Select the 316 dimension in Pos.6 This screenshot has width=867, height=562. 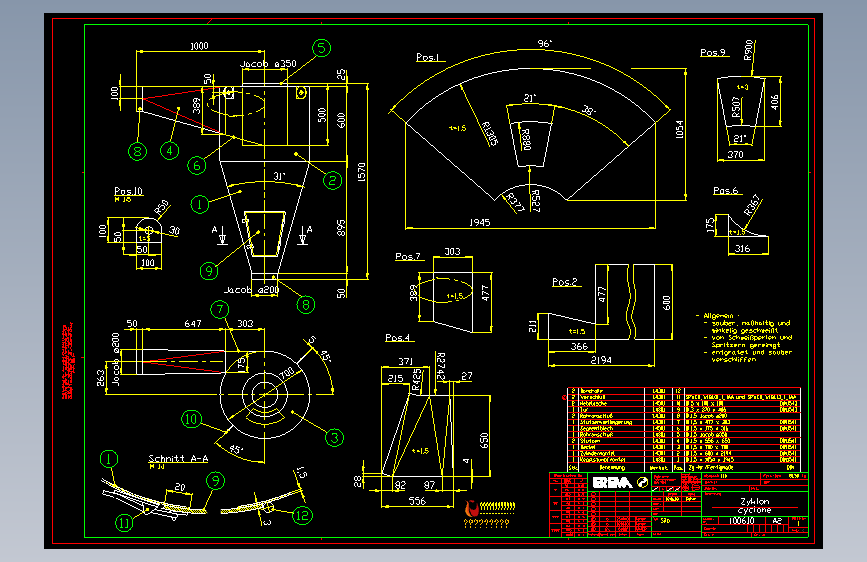click(742, 248)
